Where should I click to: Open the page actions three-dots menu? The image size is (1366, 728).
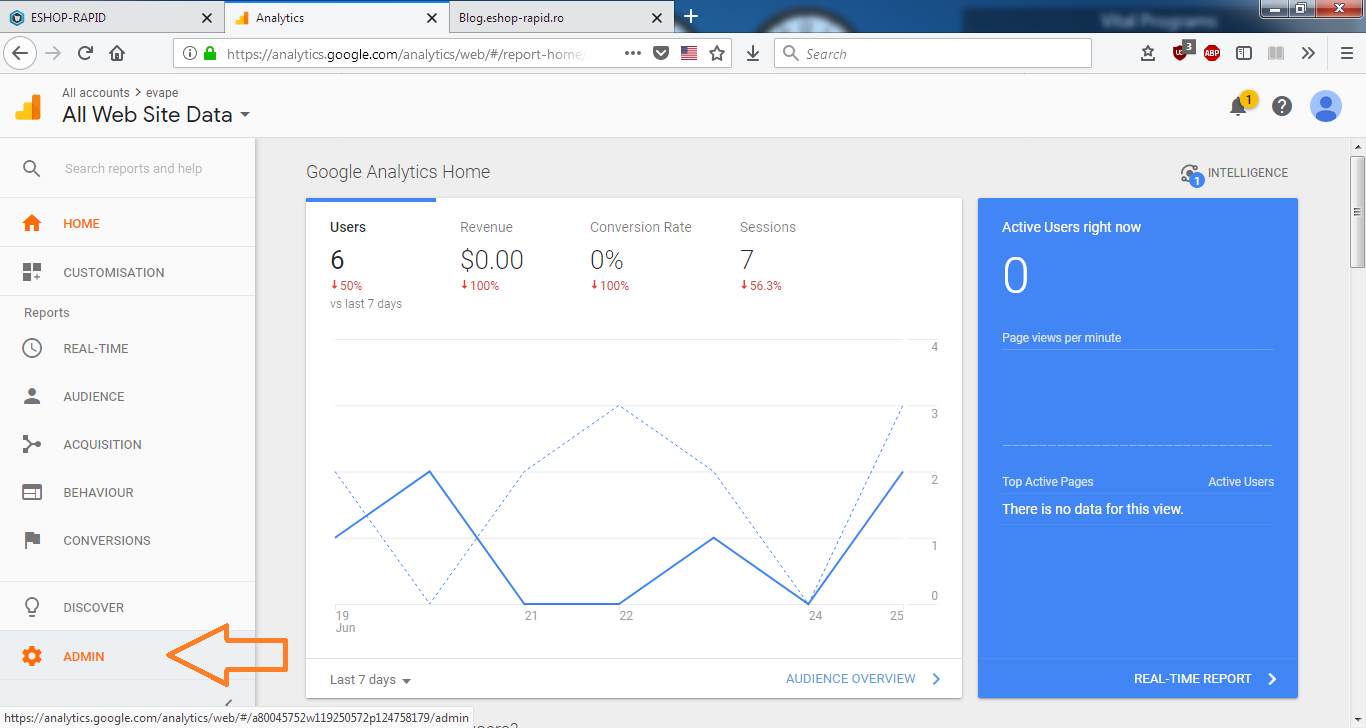[633, 54]
